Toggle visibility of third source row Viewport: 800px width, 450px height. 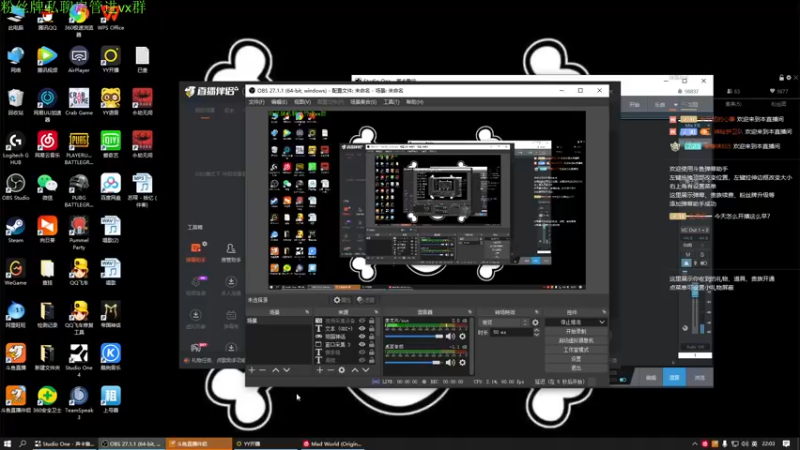(x=362, y=337)
